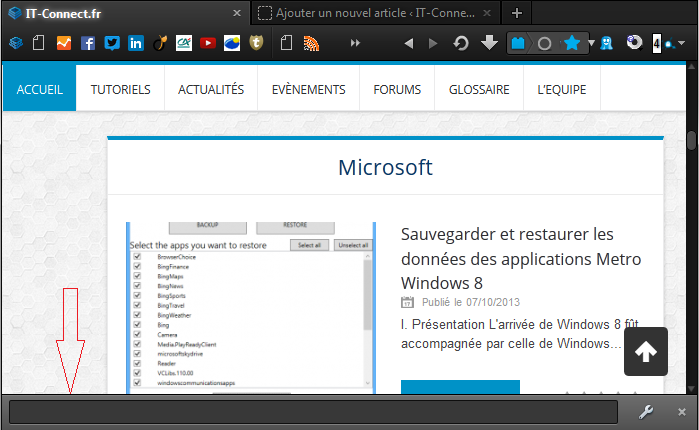Expand the bookmarks toolbar overflow chevron
Image resolution: width=699 pixels, height=430 pixels.
click(354, 43)
